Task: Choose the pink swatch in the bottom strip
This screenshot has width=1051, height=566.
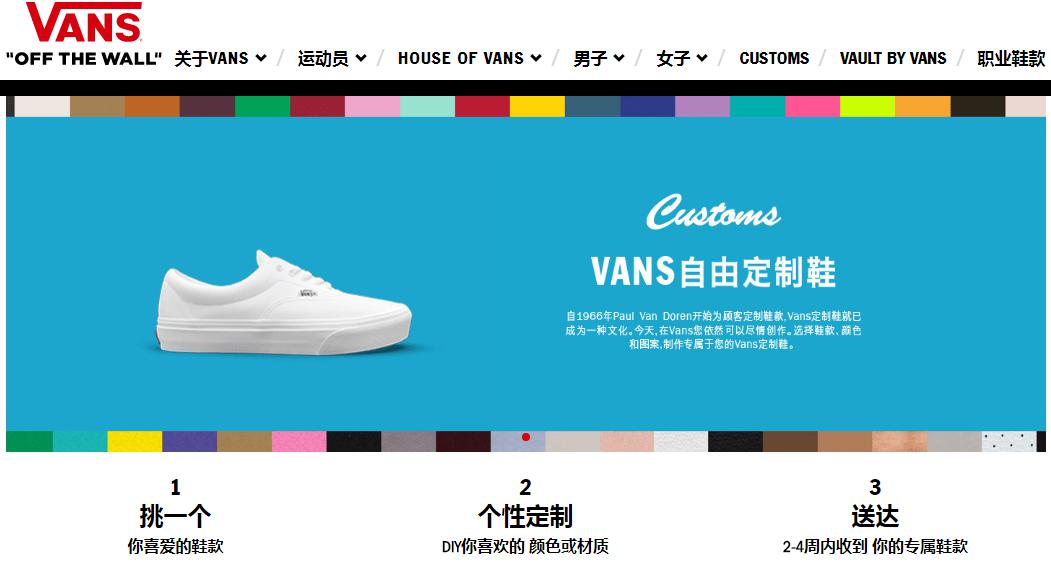Action: click(299, 441)
